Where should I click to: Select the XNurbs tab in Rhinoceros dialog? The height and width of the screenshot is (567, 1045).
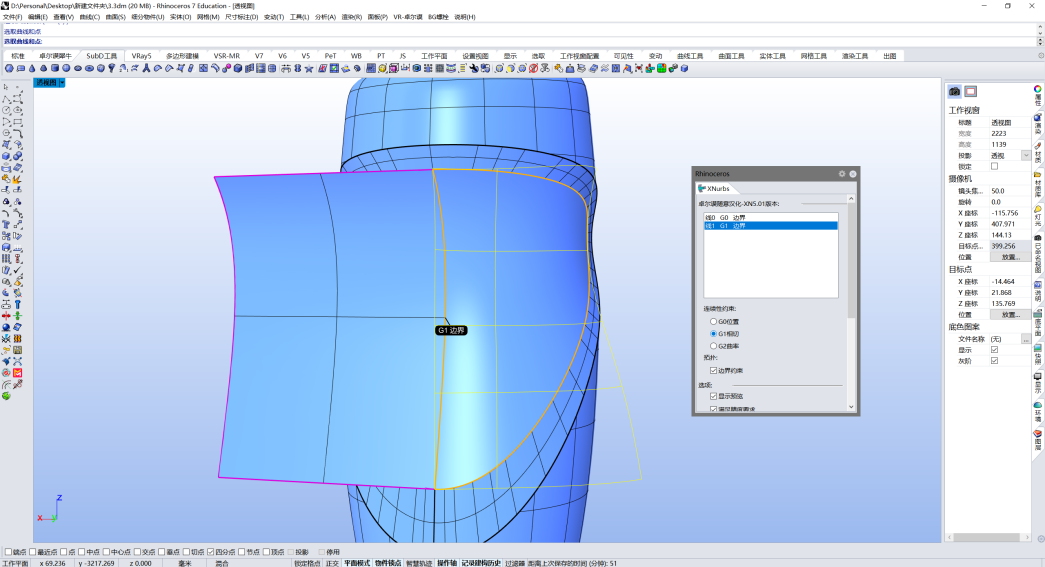717,189
